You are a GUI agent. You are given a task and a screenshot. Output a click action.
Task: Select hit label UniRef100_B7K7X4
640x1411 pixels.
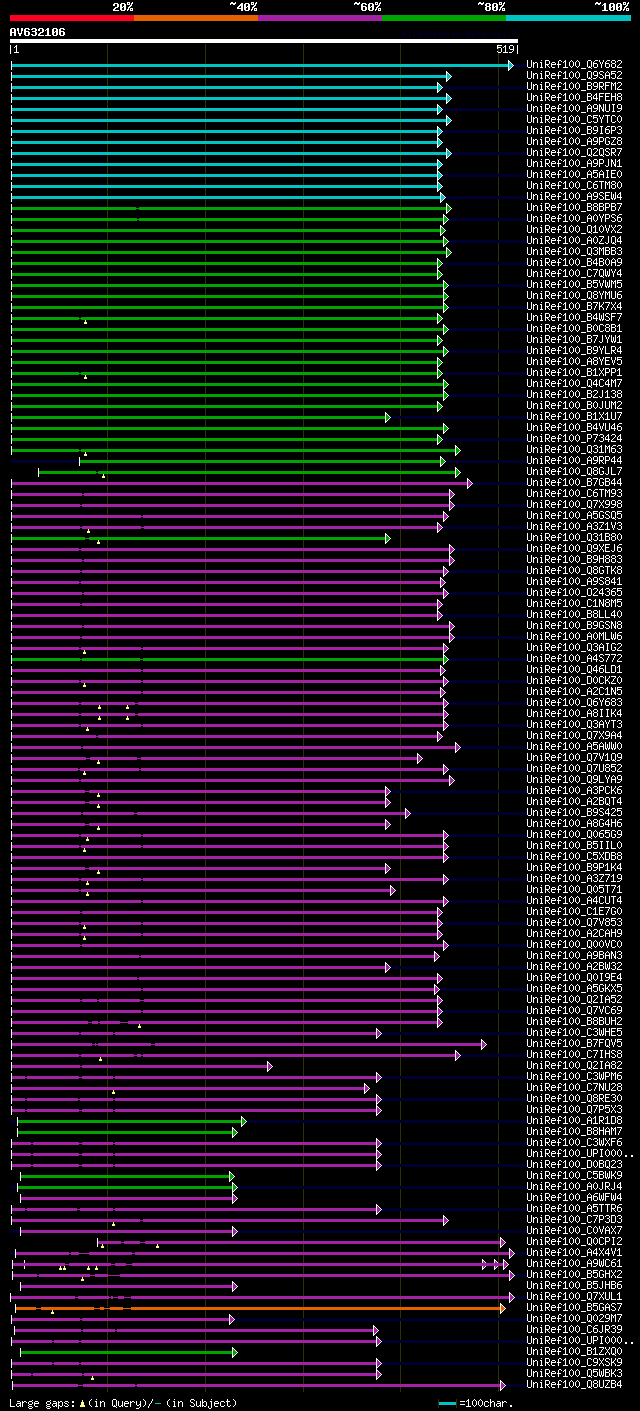click(574, 307)
